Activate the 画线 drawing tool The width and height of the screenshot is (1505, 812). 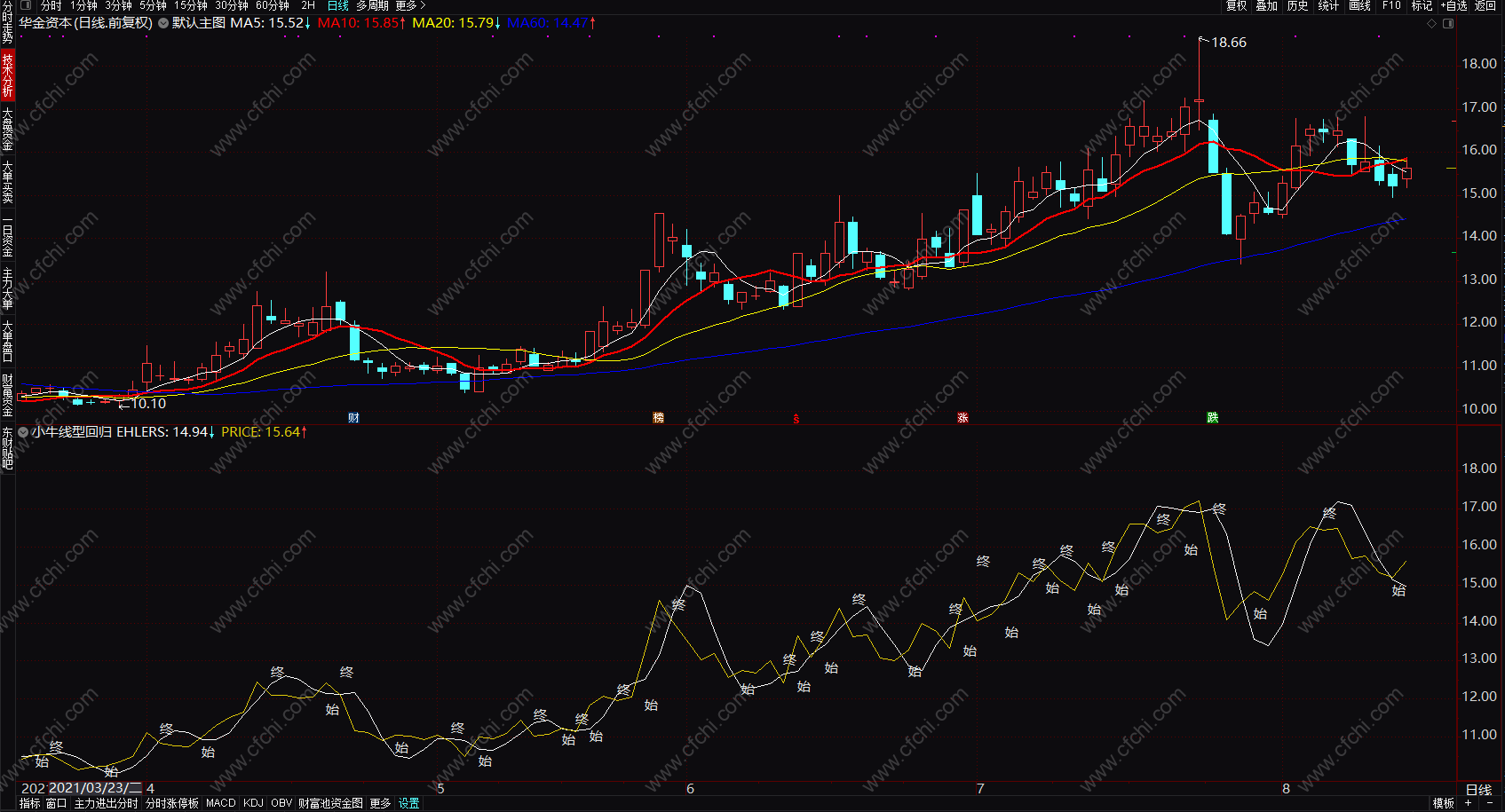click(x=1359, y=5)
